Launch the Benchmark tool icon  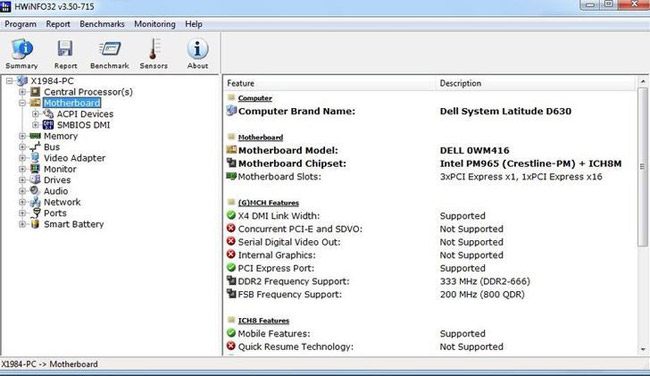pyautogui.click(x=110, y=49)
